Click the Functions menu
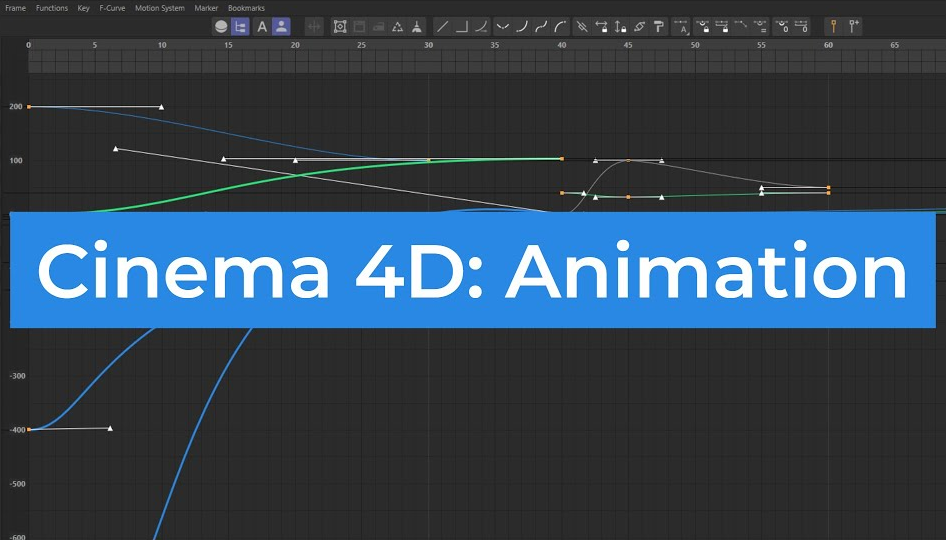 pos(52,8)
